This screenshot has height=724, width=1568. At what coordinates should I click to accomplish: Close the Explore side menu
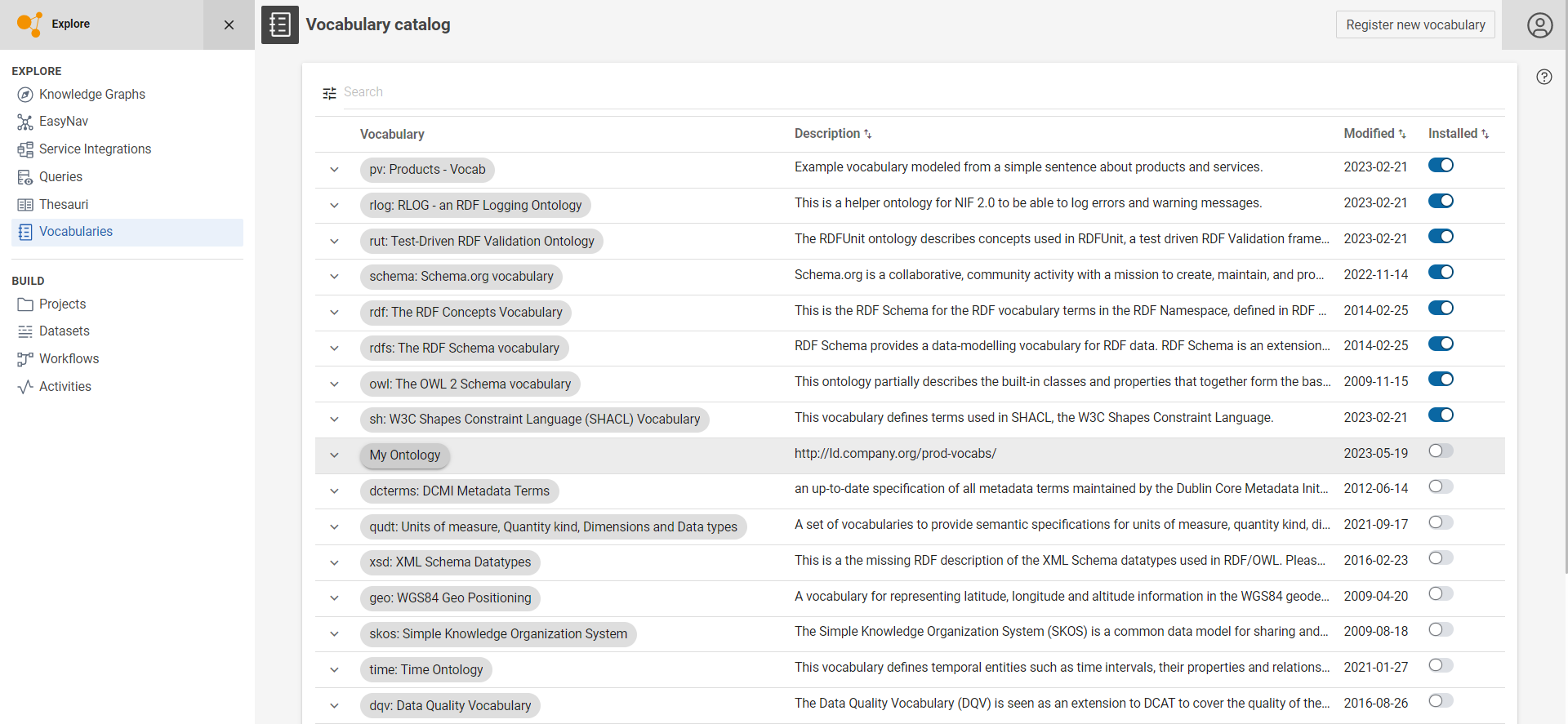pyautogui.click(x=229, y=24)
